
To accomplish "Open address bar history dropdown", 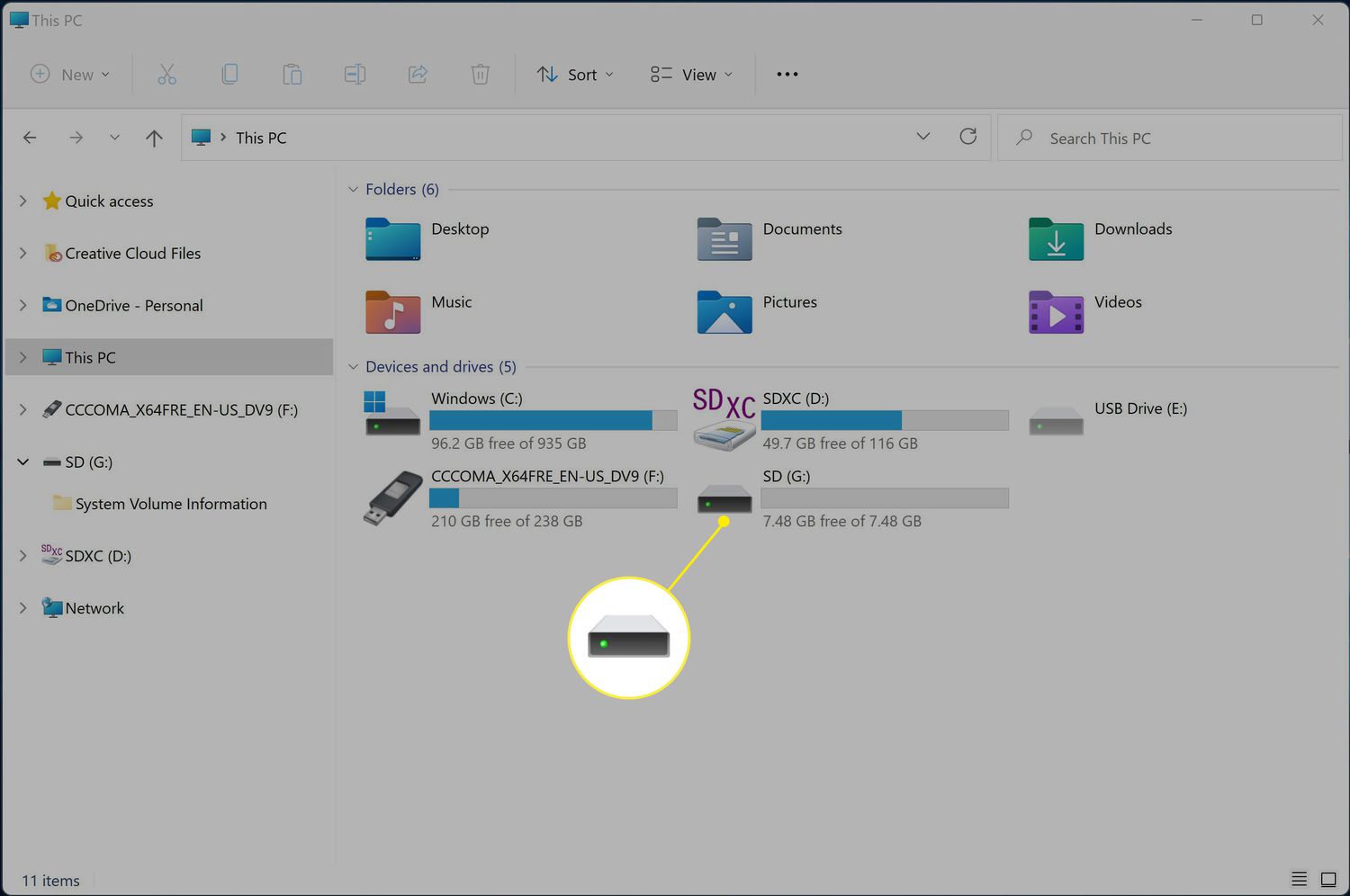I will [923, 137].
